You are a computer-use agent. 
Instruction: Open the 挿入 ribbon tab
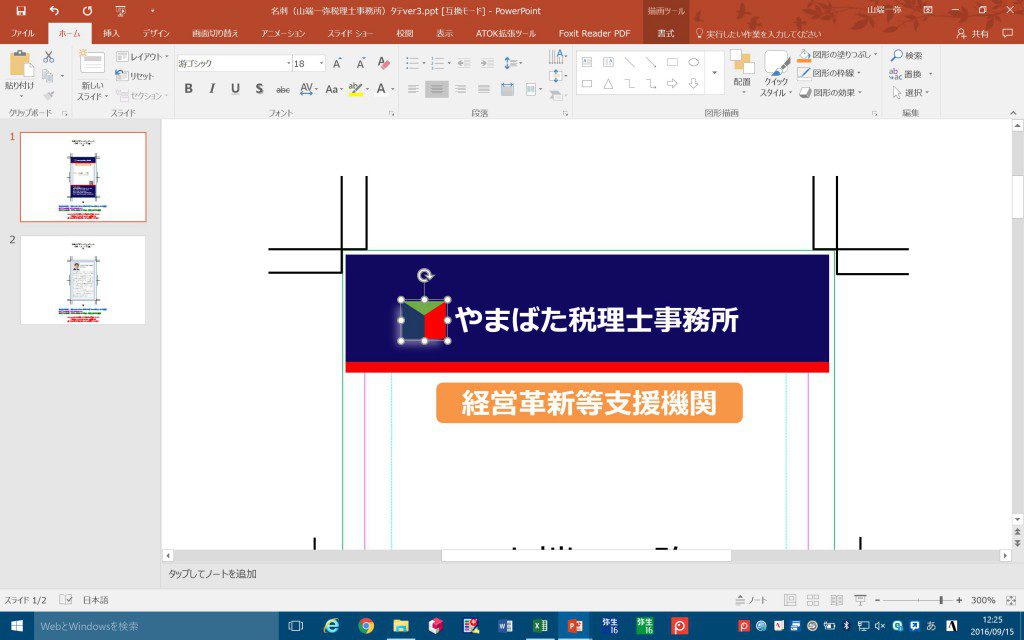pyautogui.click(x=111, y=33)
